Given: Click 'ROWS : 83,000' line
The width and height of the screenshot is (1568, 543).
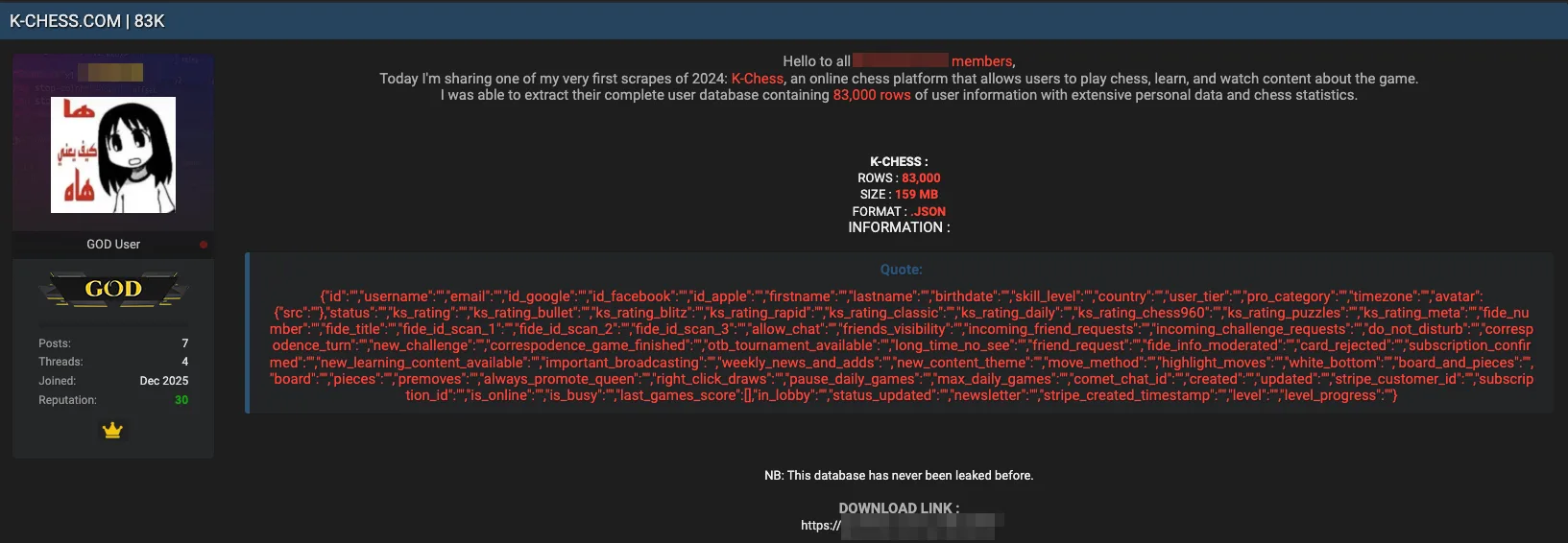Looking at the screenshot, I should coord(899,178).
